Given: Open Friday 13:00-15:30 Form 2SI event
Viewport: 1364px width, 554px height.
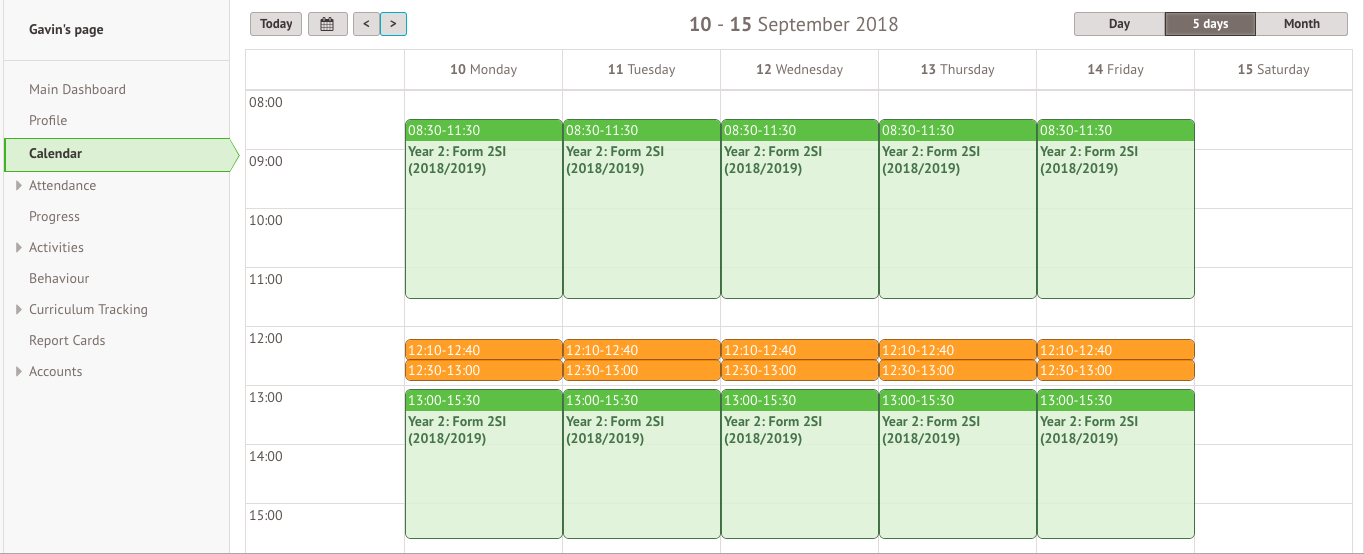Looking at the screenshot, I should 1115,464.
